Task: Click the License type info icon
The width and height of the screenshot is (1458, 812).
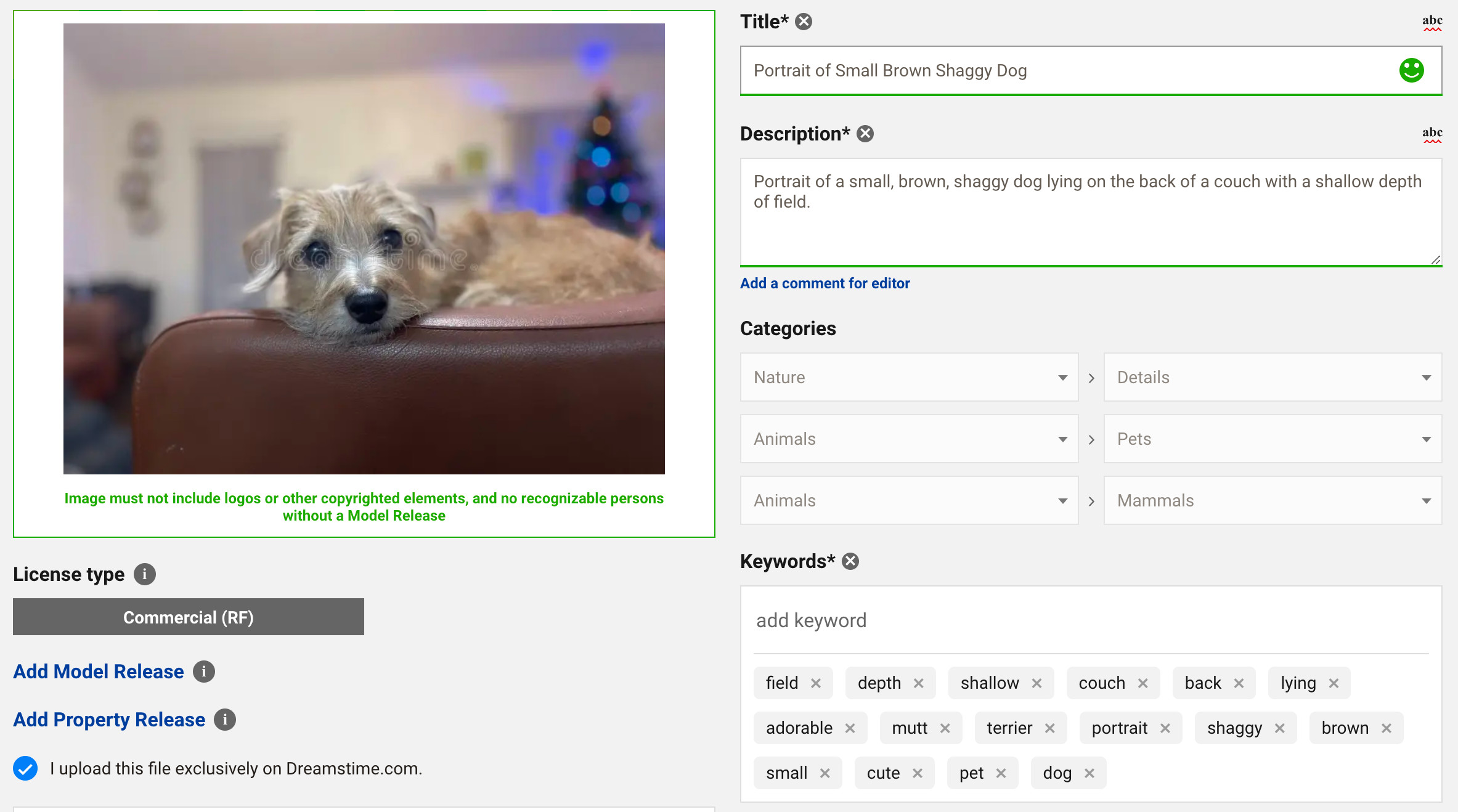Action: [x=145, y=574]
